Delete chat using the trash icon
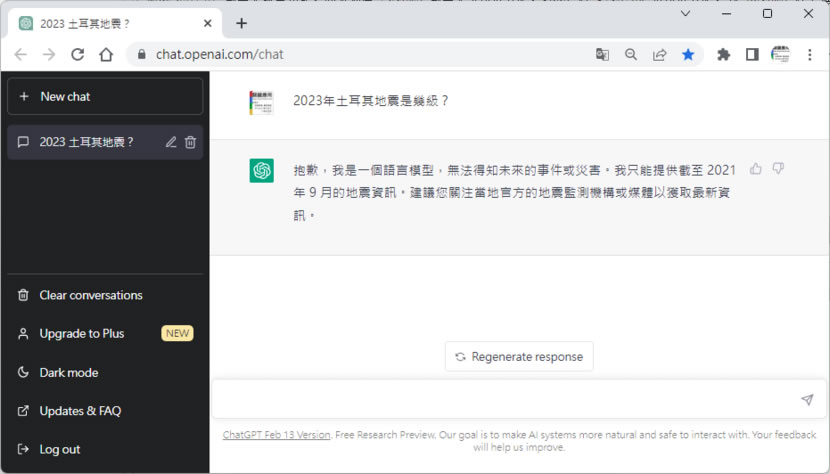 pyautogui.click(x=190, y=142)
